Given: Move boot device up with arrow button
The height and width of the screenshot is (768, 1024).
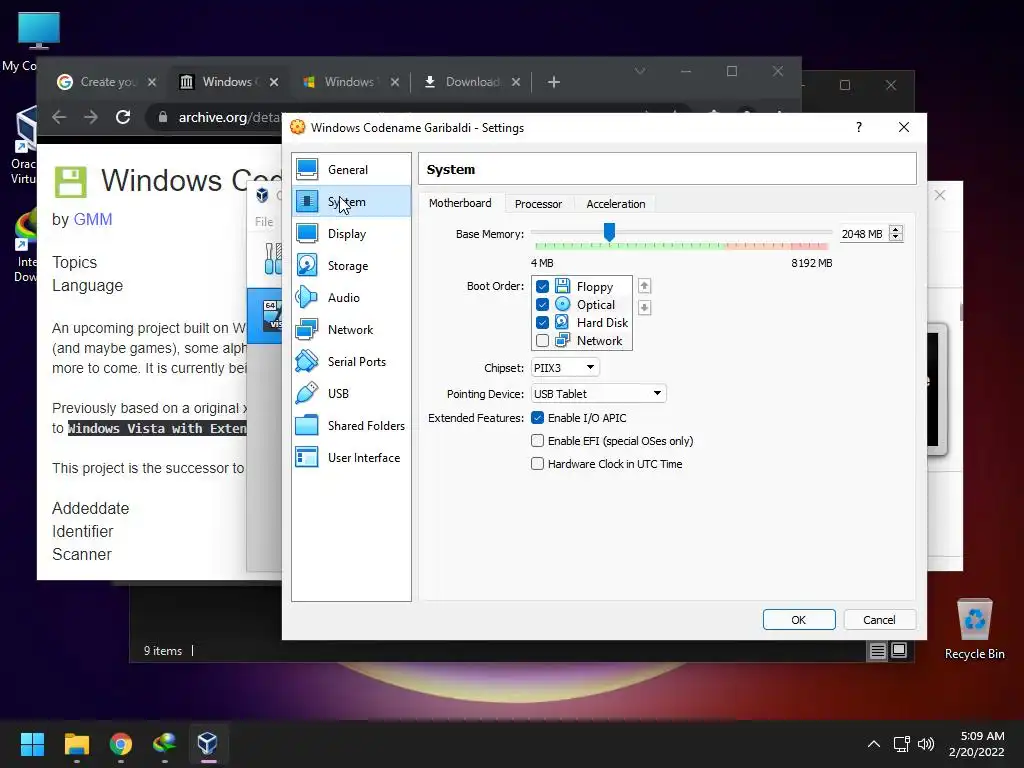Looking at the screenshot, I should tap(645, 286).
